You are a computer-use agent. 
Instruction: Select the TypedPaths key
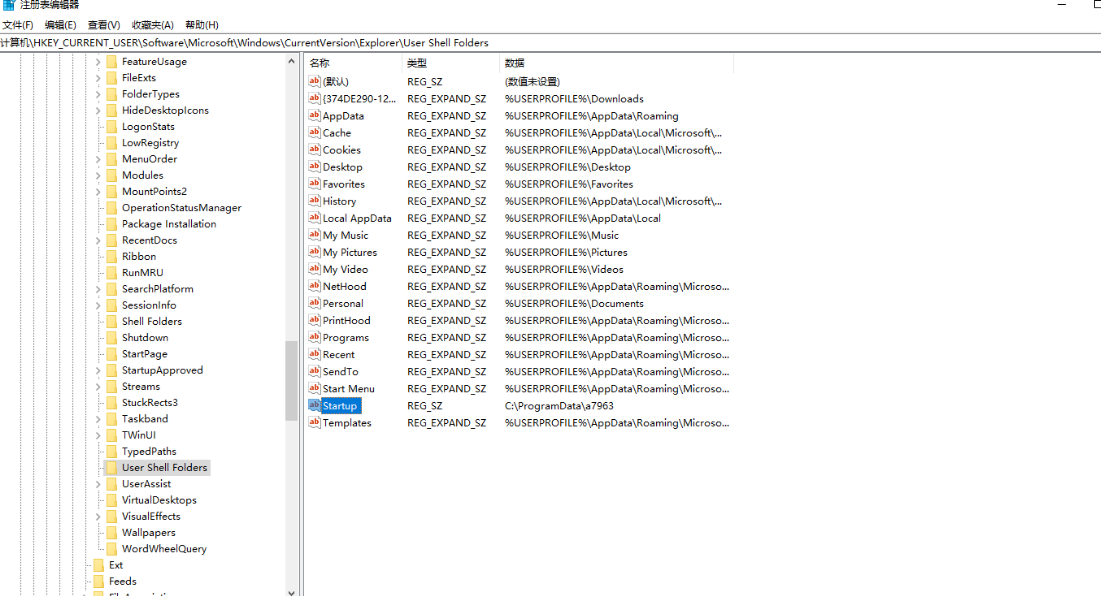pos(149,451)
